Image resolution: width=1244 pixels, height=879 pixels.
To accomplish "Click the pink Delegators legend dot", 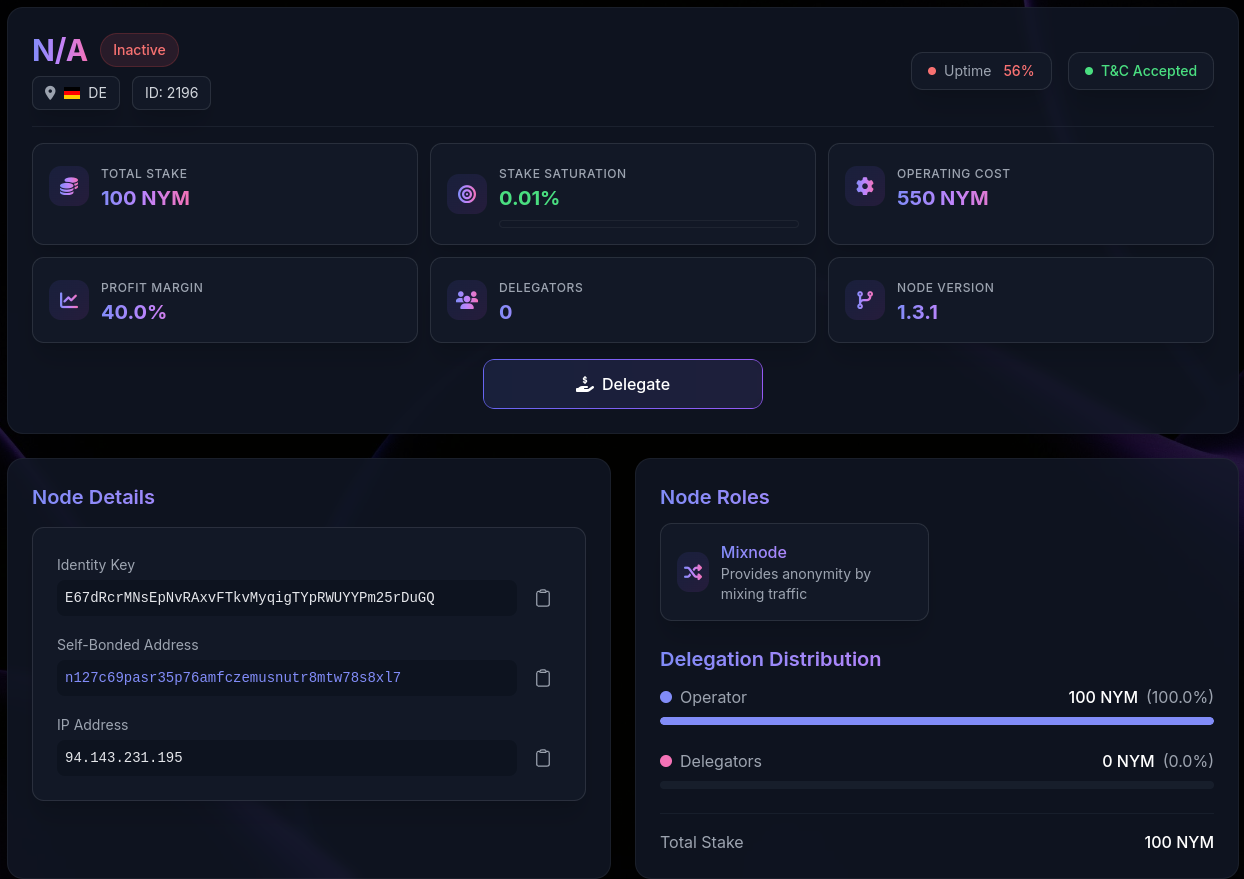I will pos(666,761).
